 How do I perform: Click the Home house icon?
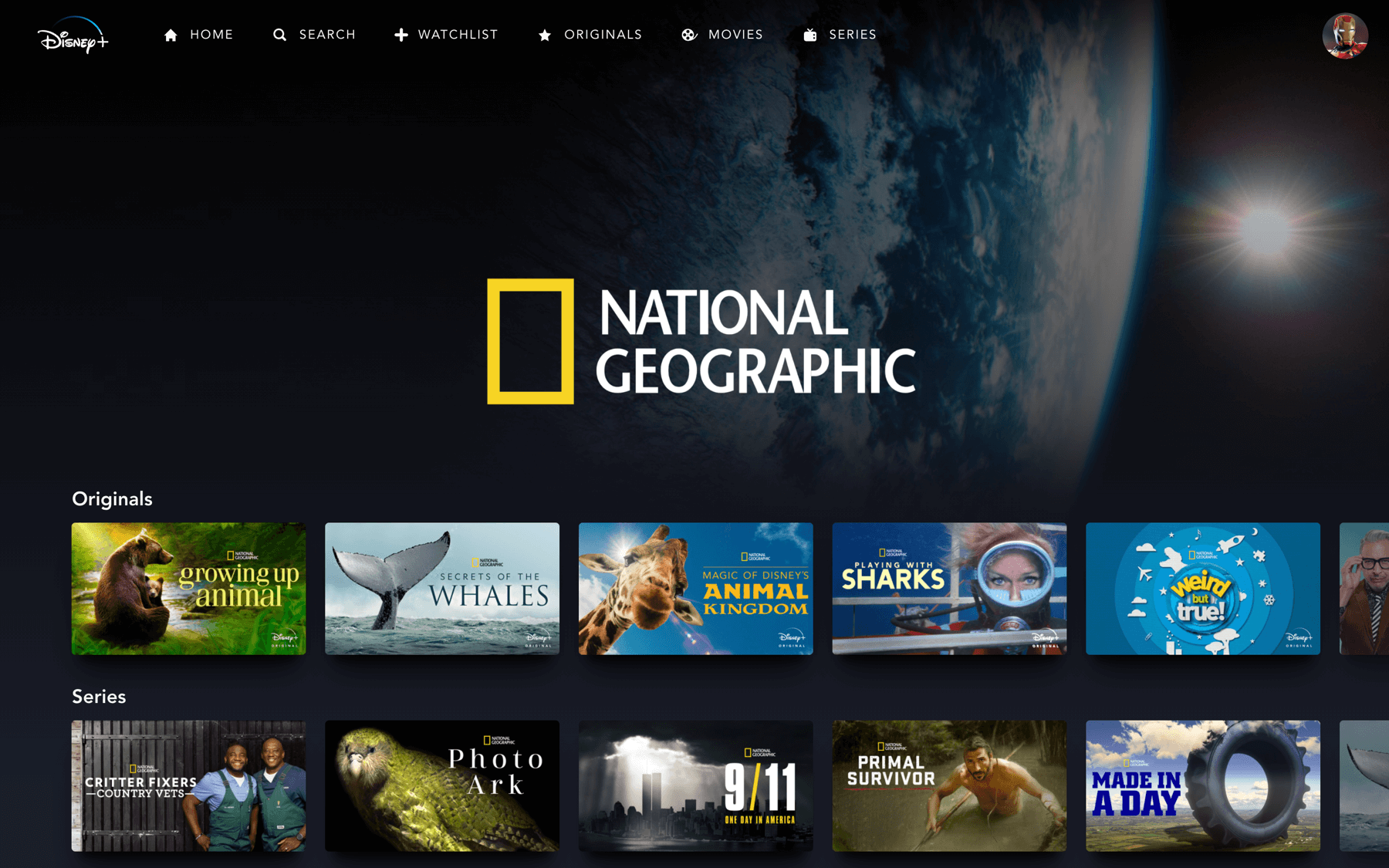point(171,35)
